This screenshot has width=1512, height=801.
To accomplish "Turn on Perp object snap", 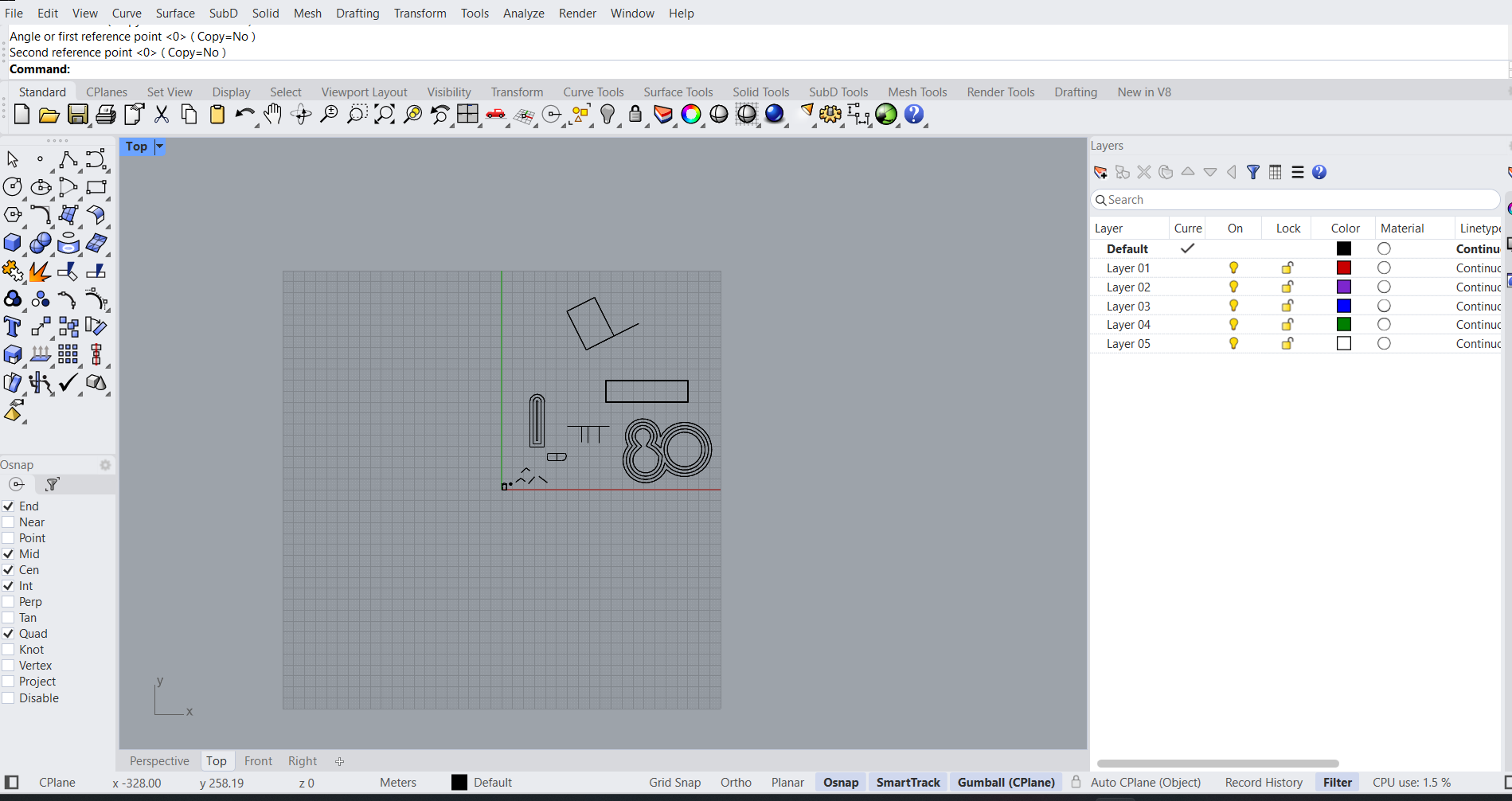I will pyautogui.click(x=9, y=602).
